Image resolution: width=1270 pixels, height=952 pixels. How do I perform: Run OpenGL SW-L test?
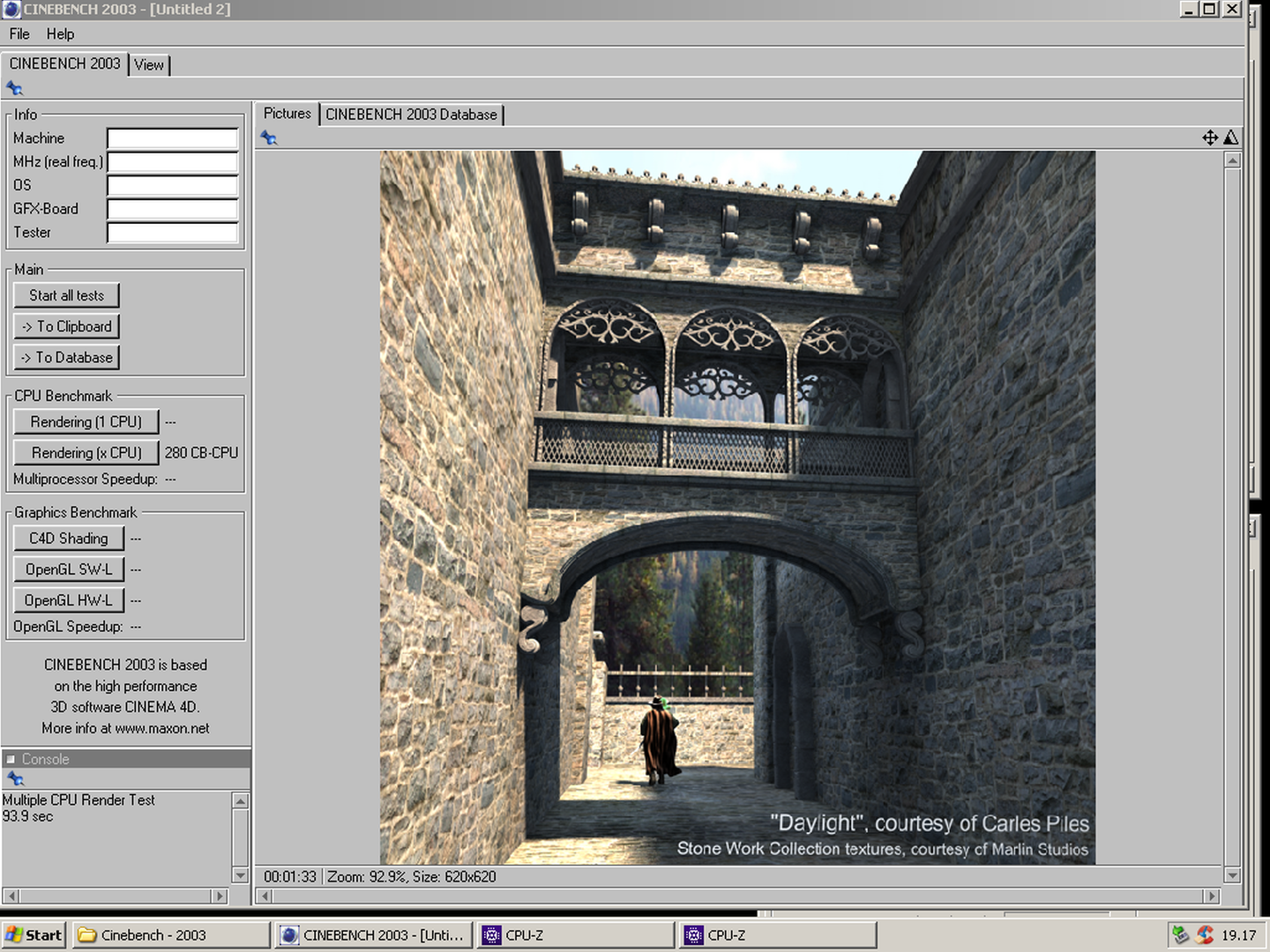click(69, 569)
